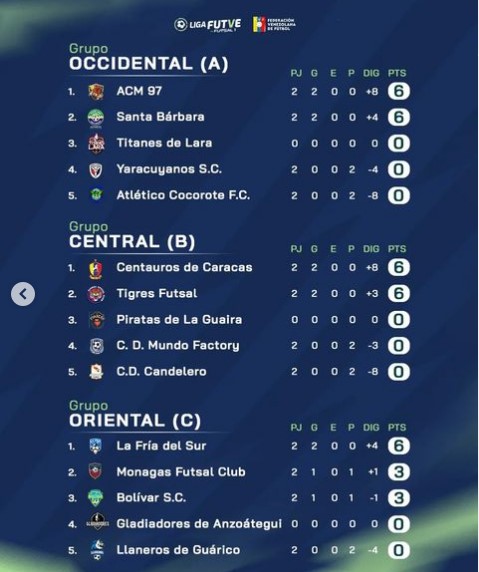Select the Titanes de Lara crest
This screenshot has height=572, width=479.
[96, 144]
